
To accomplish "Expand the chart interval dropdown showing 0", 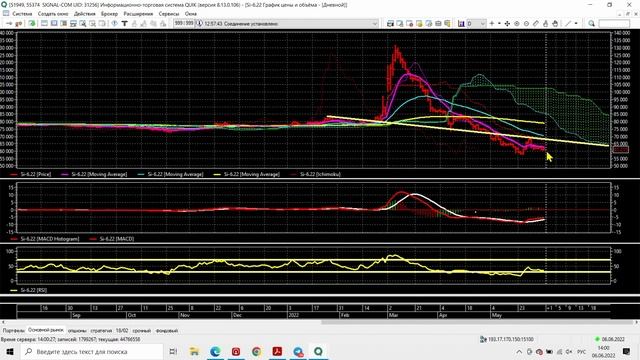I will pos(483,24).
